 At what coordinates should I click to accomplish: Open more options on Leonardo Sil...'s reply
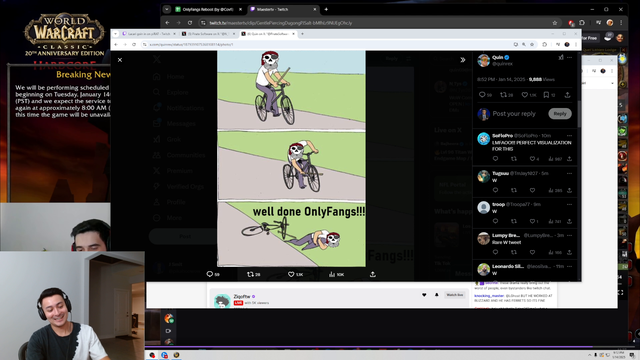click(569, 267)
